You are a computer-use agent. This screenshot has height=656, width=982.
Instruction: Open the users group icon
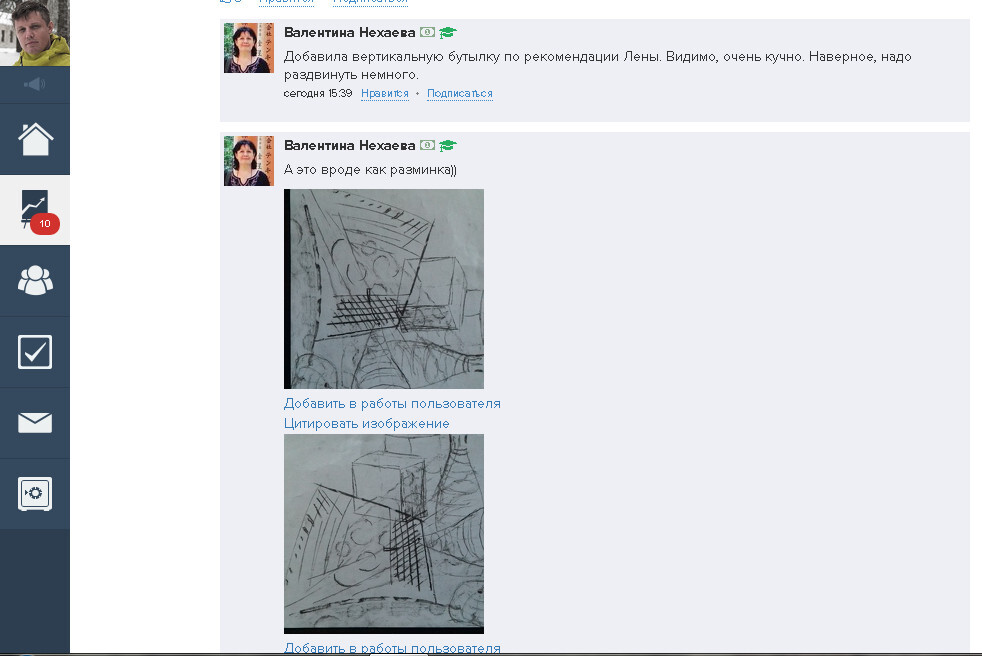pyautogui.click(x=35, y=280)
